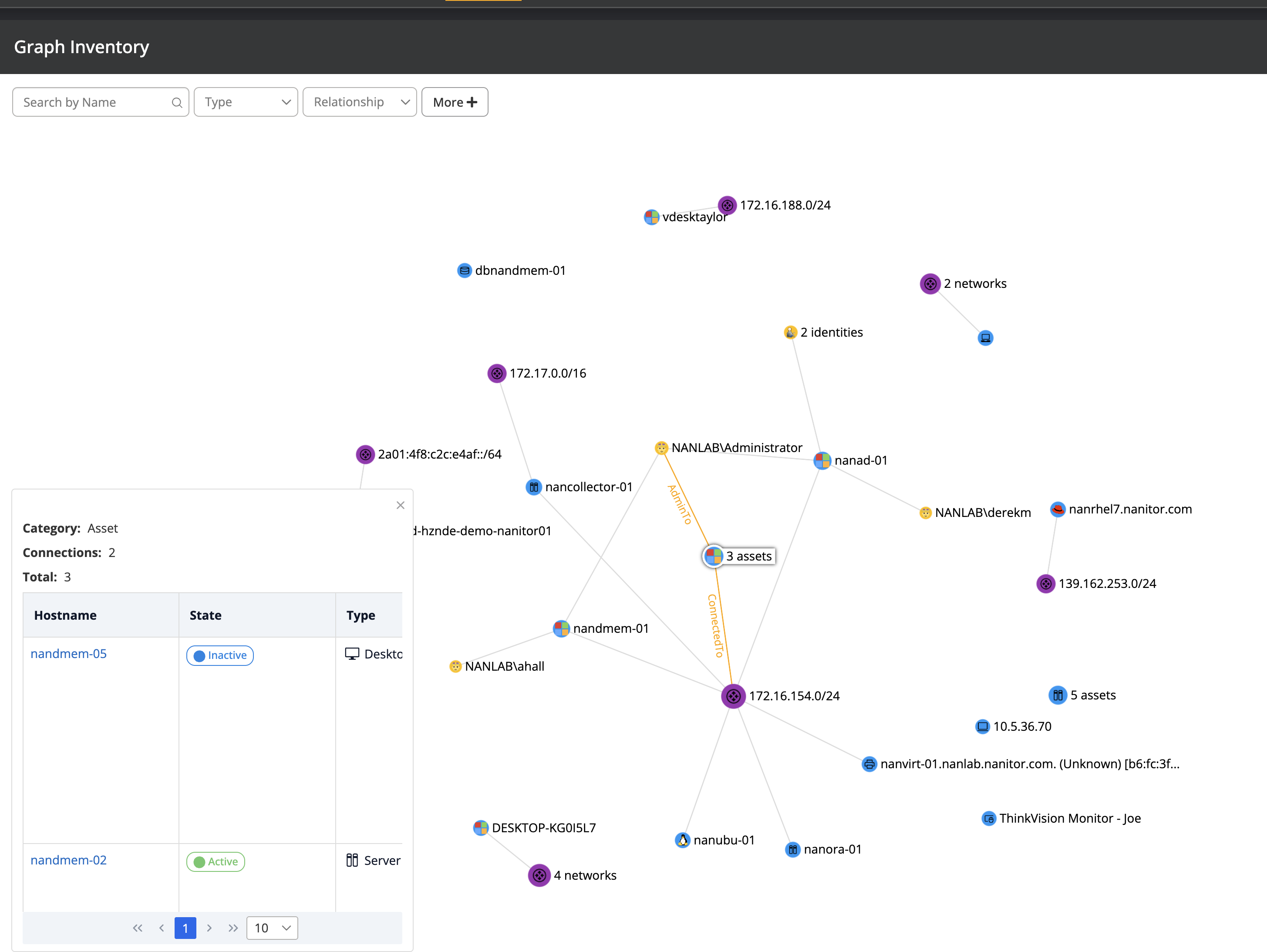
Task: Click the NANLAB\Administrator user icon
Action: click(661, 448)
